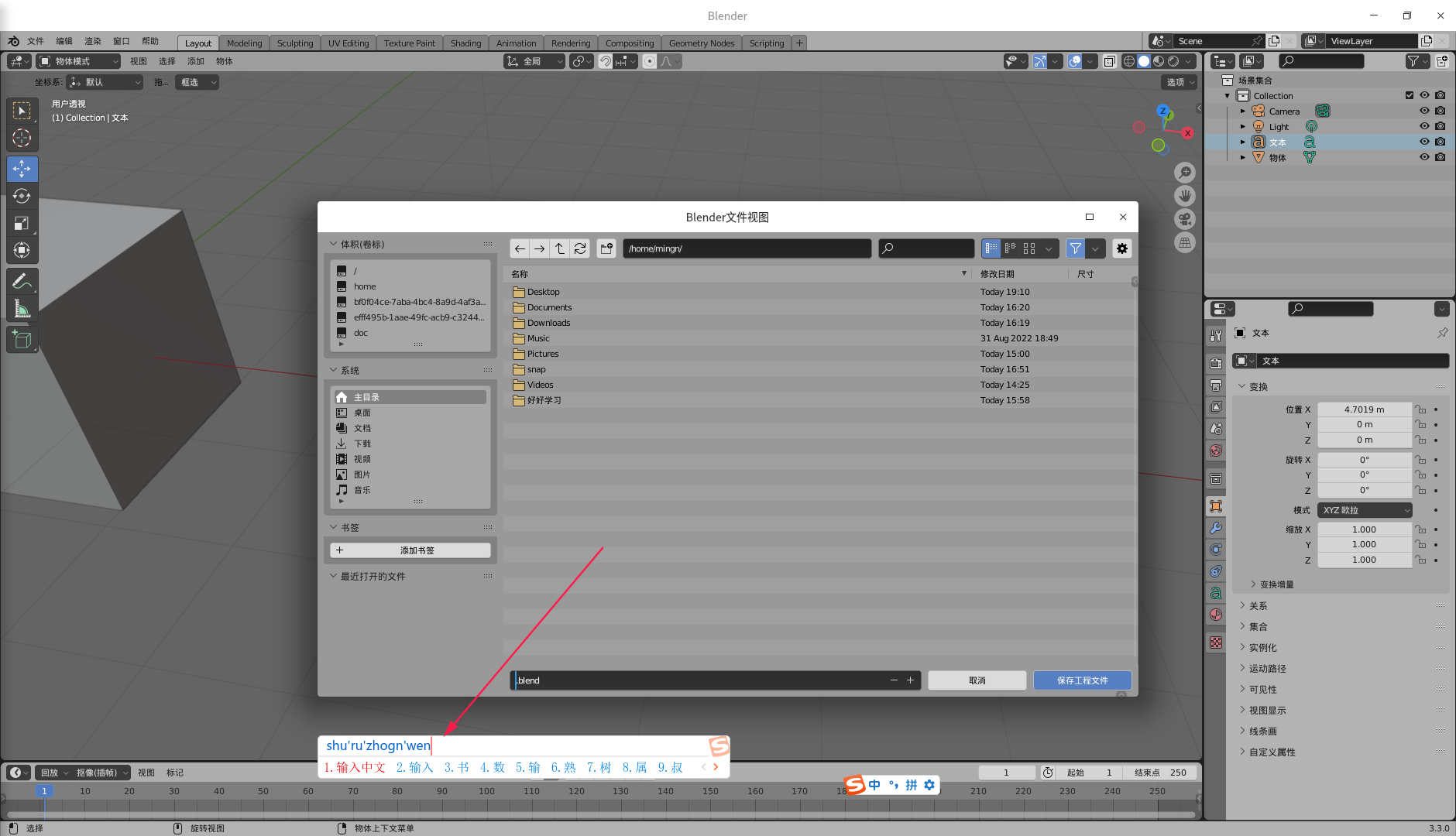Screen dimensions: 1456x836
Task: Switch between perspective and orthographic view
Action: coord(1185,242)
